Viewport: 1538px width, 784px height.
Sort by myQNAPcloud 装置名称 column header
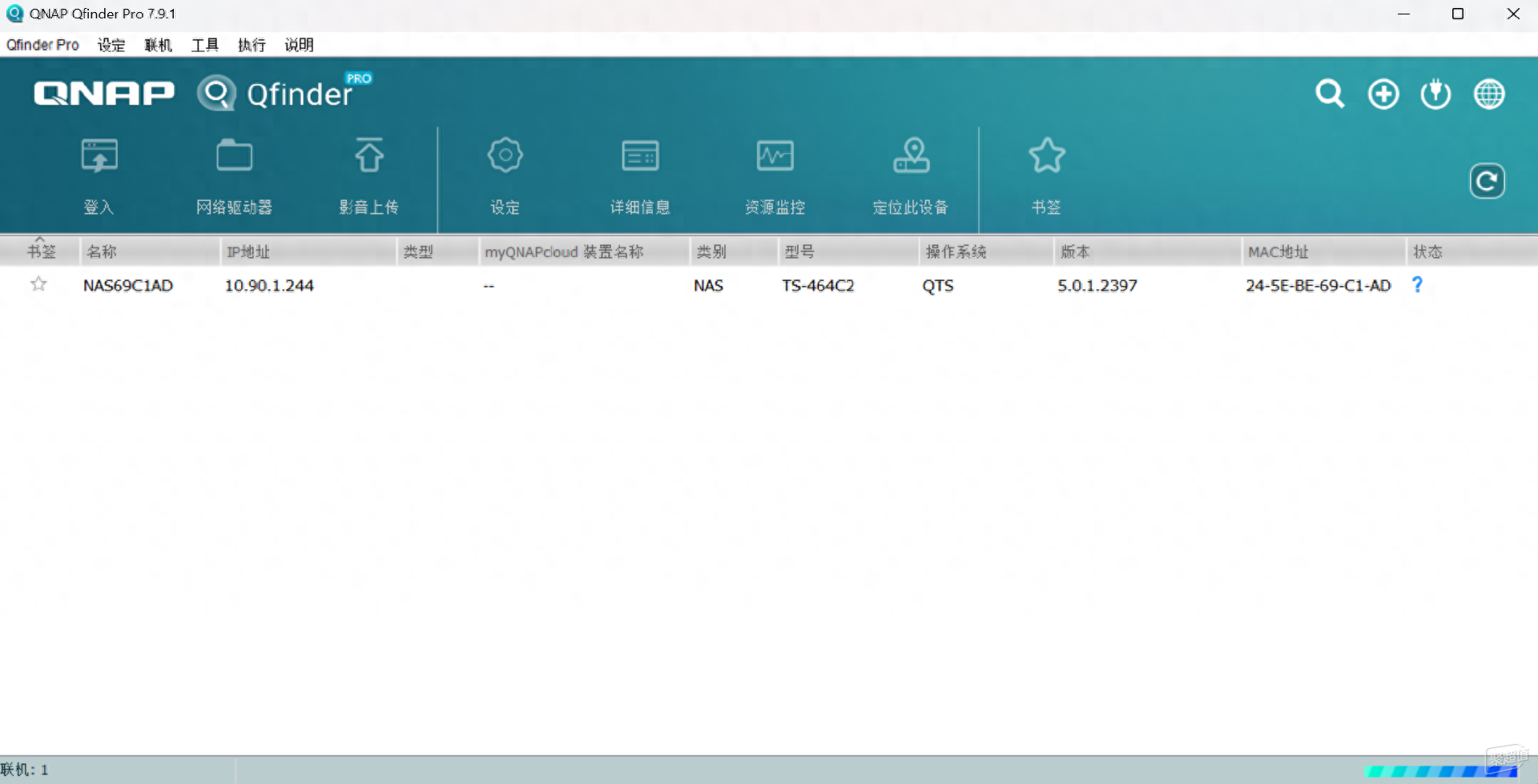pos(585,251)
